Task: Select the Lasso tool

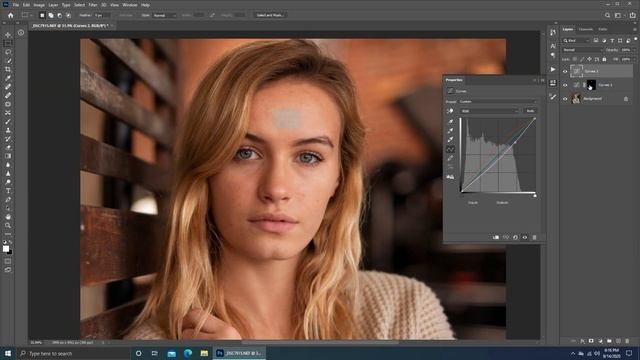Action: [8, 52]
